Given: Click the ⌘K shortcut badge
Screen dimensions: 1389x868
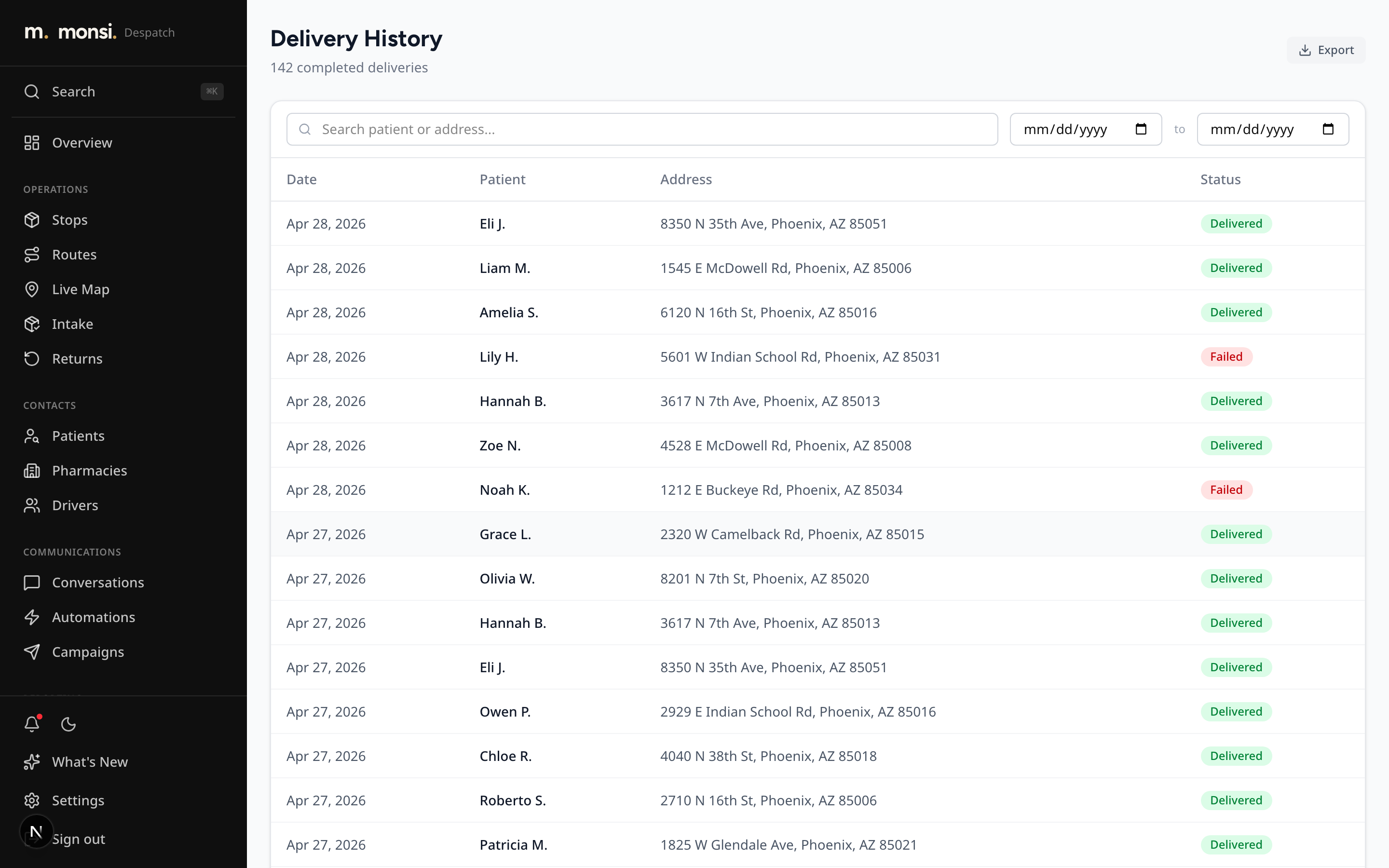Looking at the screenshot, I should pyautogui.click(x=212, y=91).
